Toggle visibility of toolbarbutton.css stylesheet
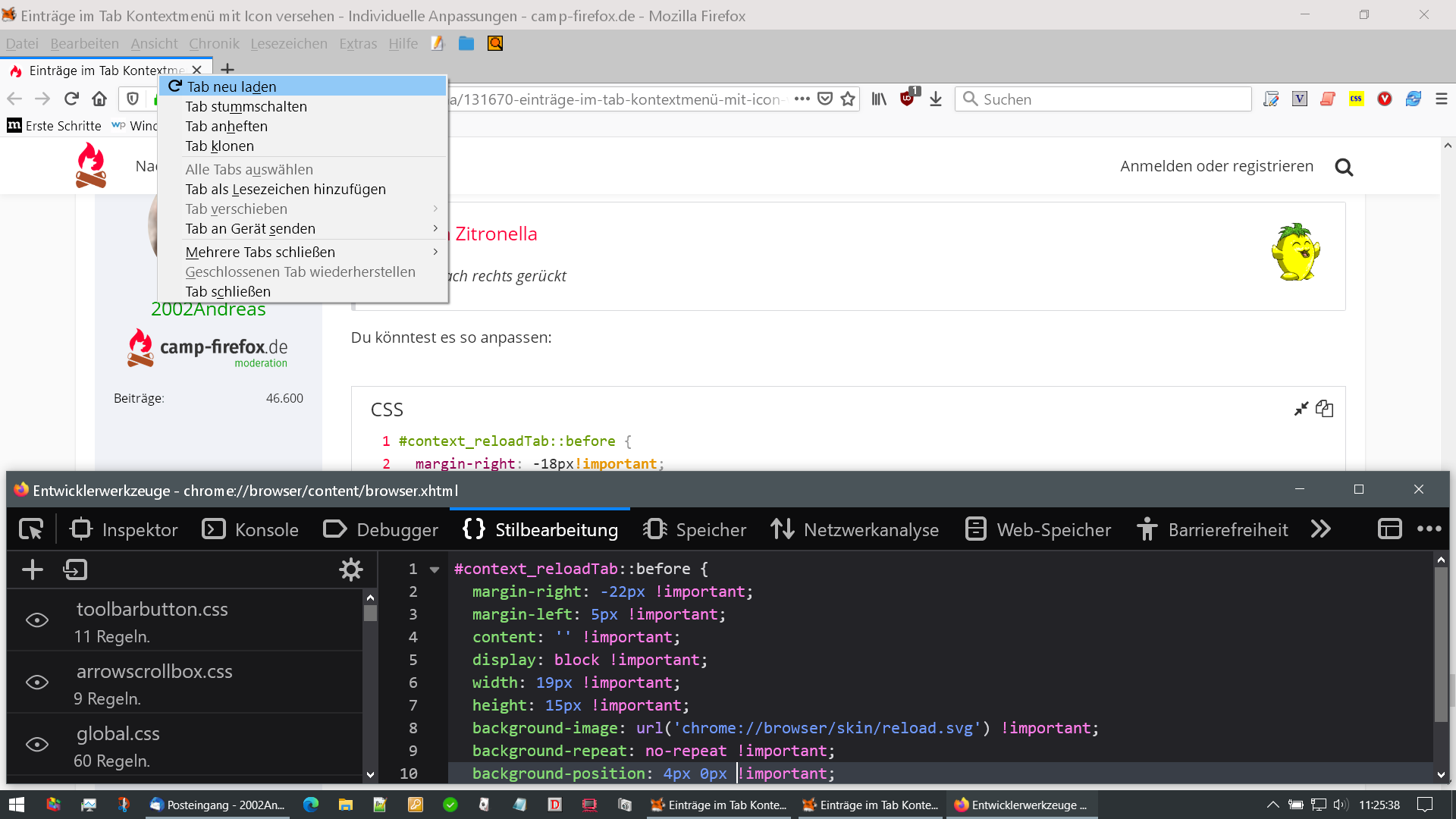The height and width of the screenshot is (819, 1456). tap(37, 620)
